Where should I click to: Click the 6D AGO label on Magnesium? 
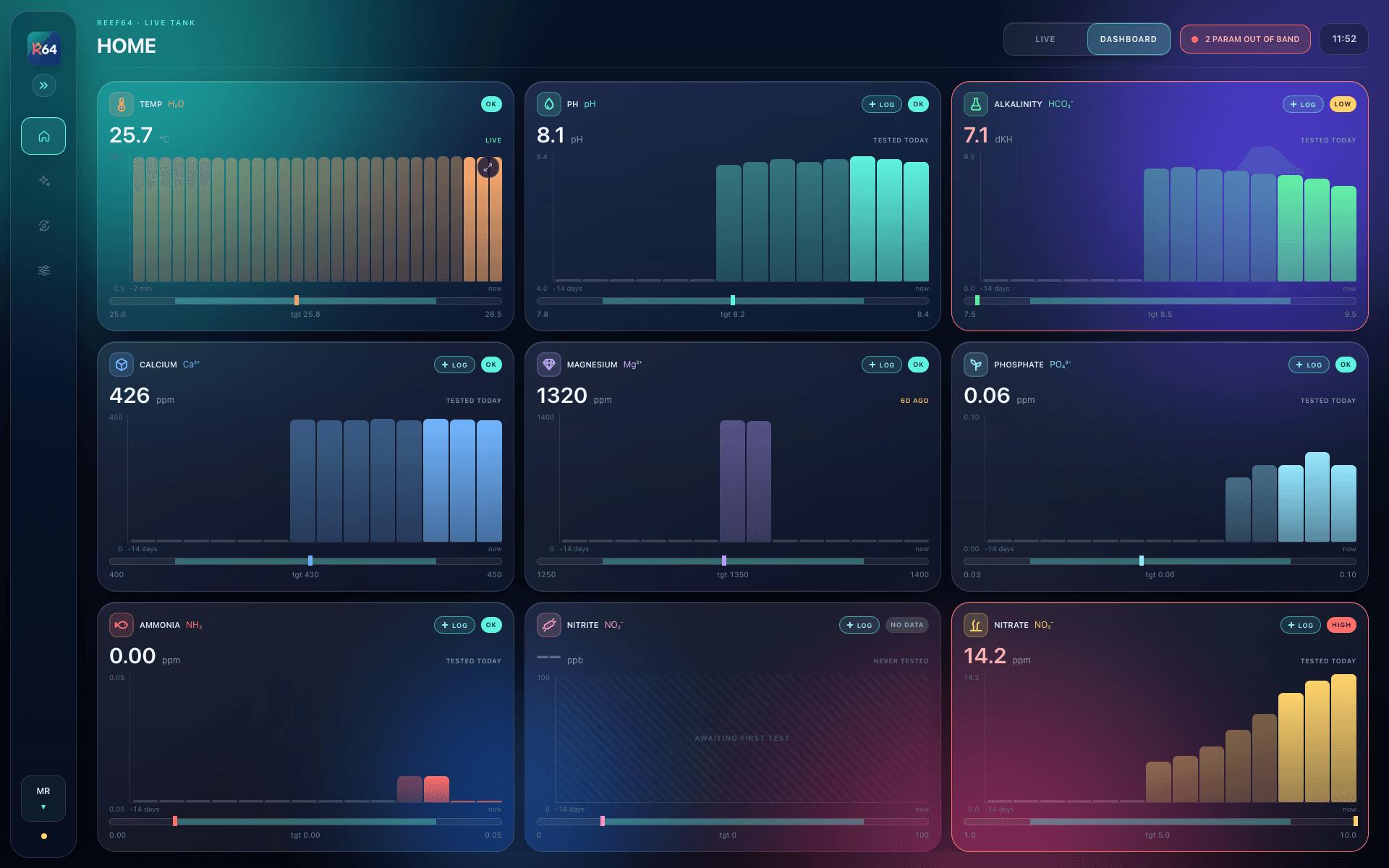[x=914, y=401]
